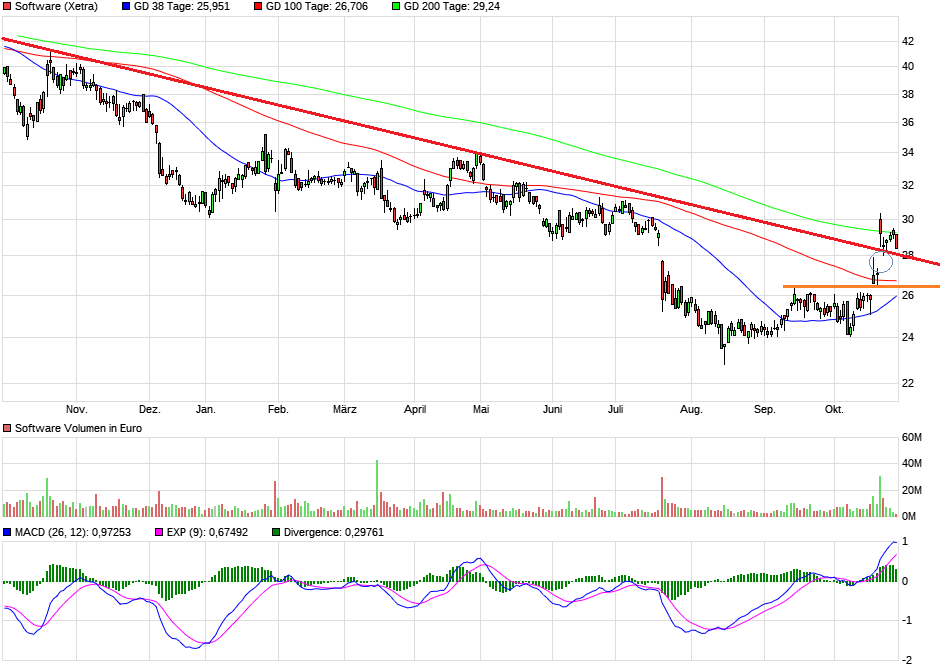Screen dimensions: 940x670
Task: Click the 'Juli' month axis label
Action: click(x=616, y=409)
